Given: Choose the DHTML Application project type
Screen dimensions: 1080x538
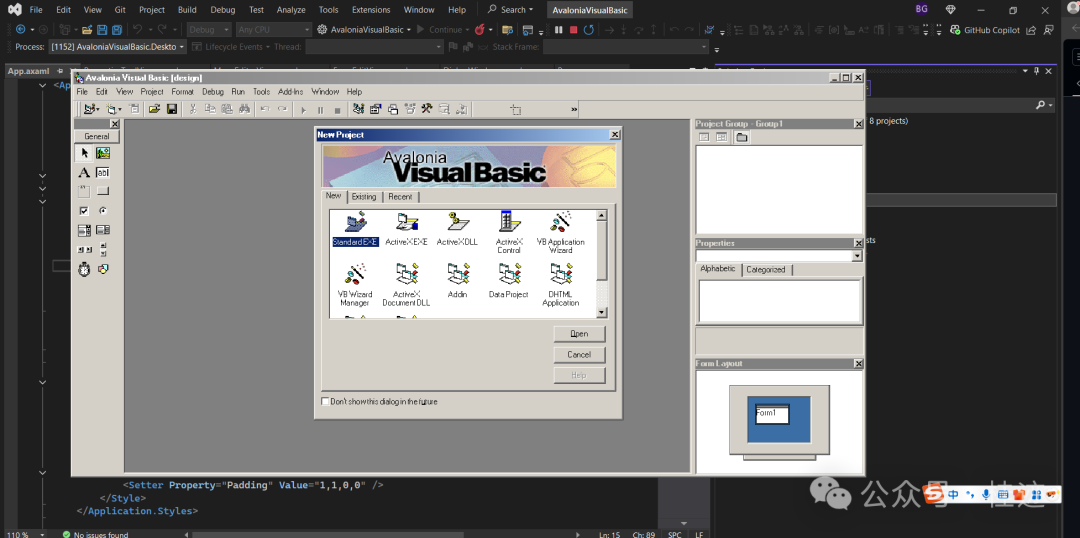Looking at the screenshot, I should 561,284.
